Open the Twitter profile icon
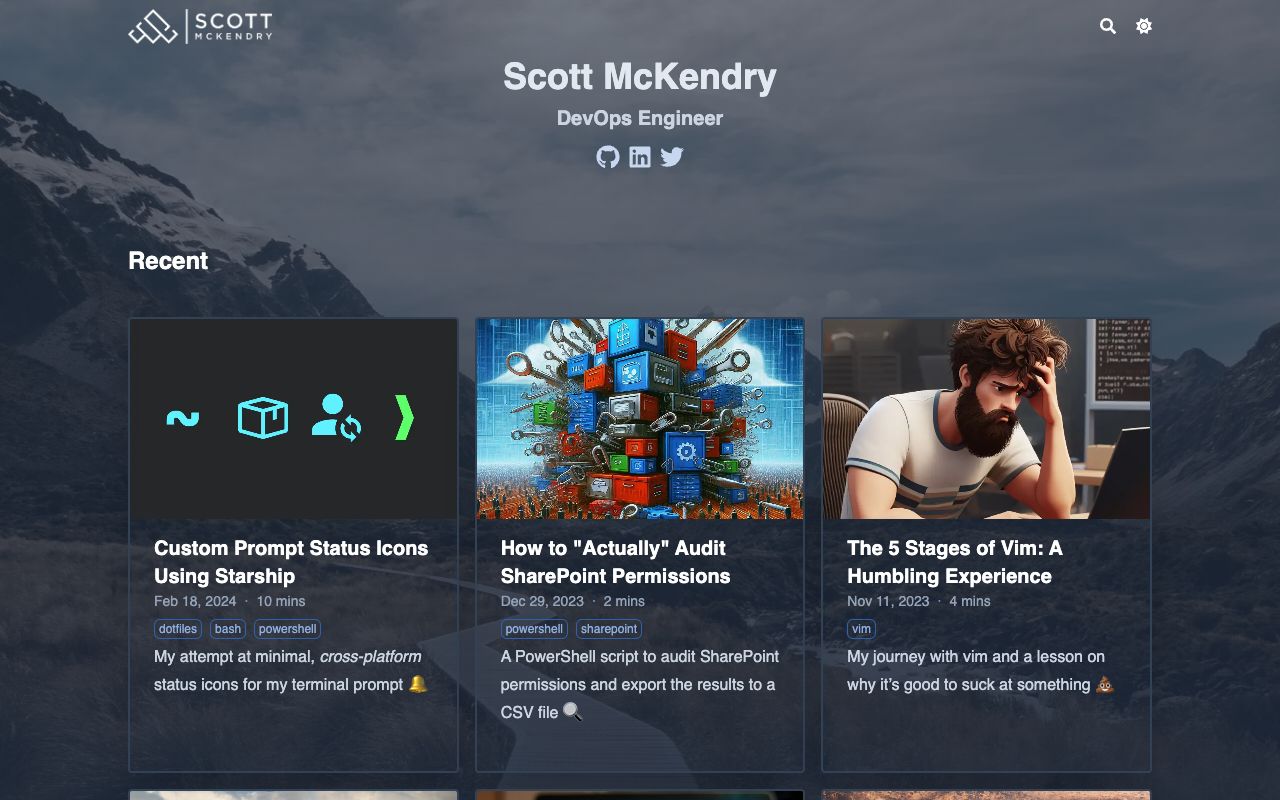The image size is (1280, 800). tap(672, 157)
